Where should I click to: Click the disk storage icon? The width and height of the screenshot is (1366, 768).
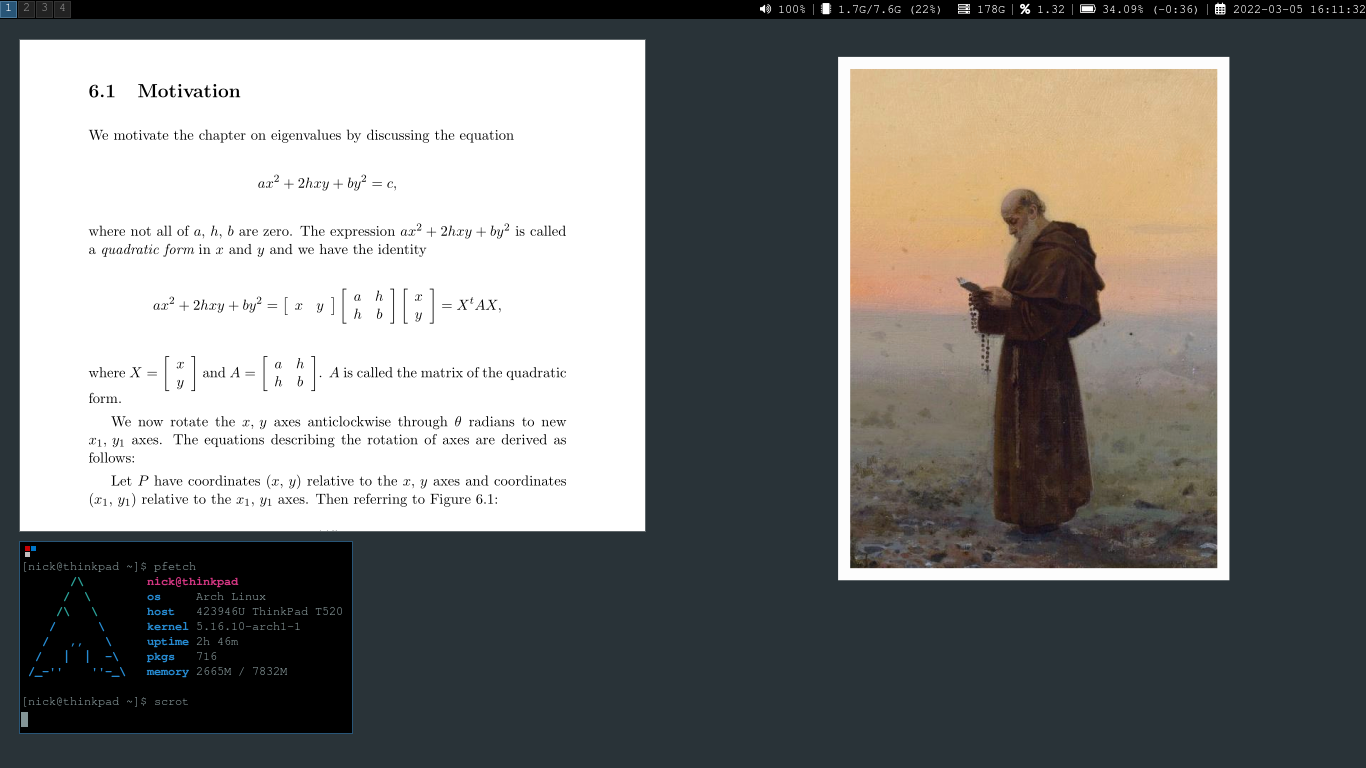tap(963, 9)
